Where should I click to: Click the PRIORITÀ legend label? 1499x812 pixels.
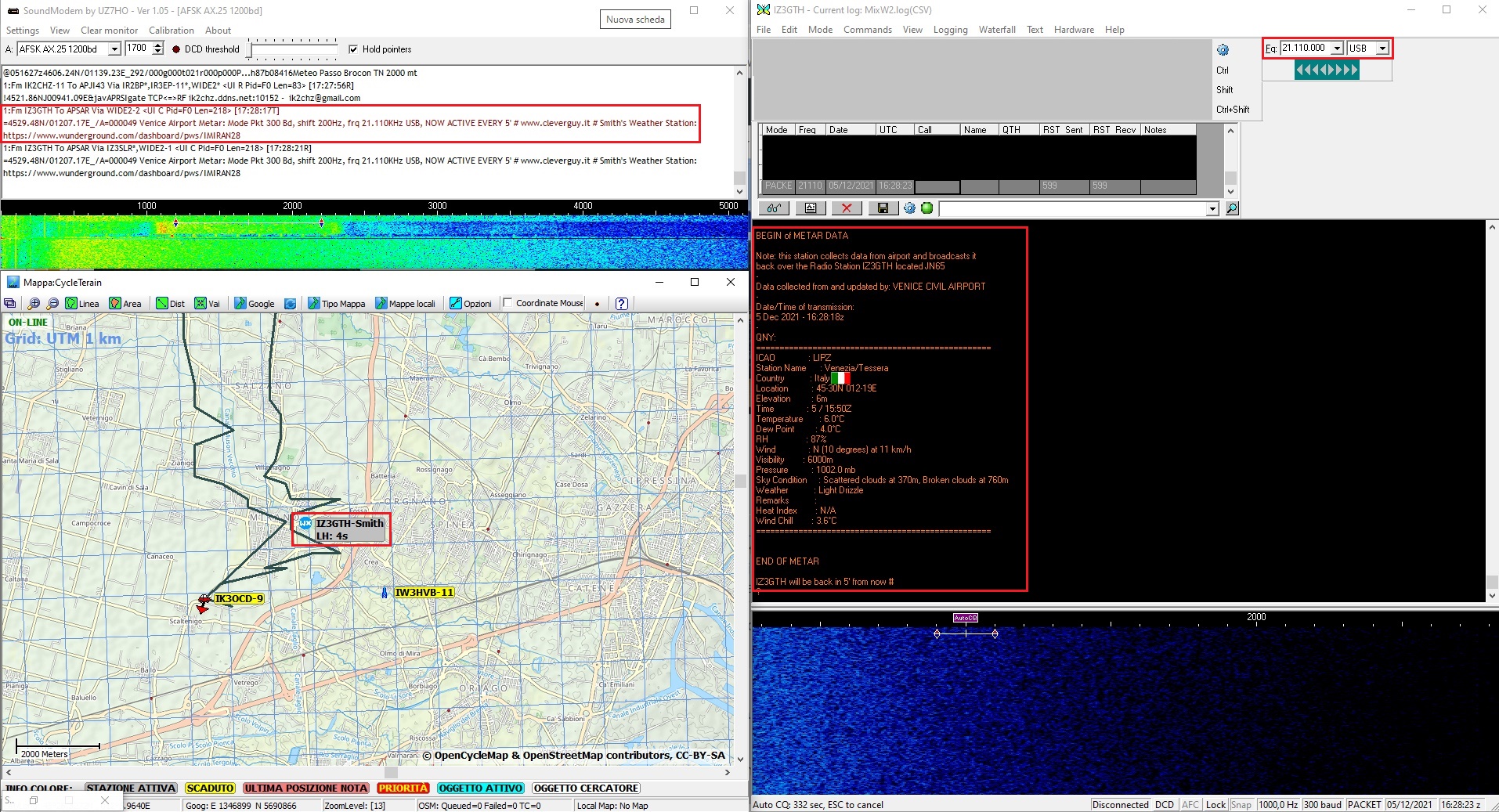pos(403,788)
